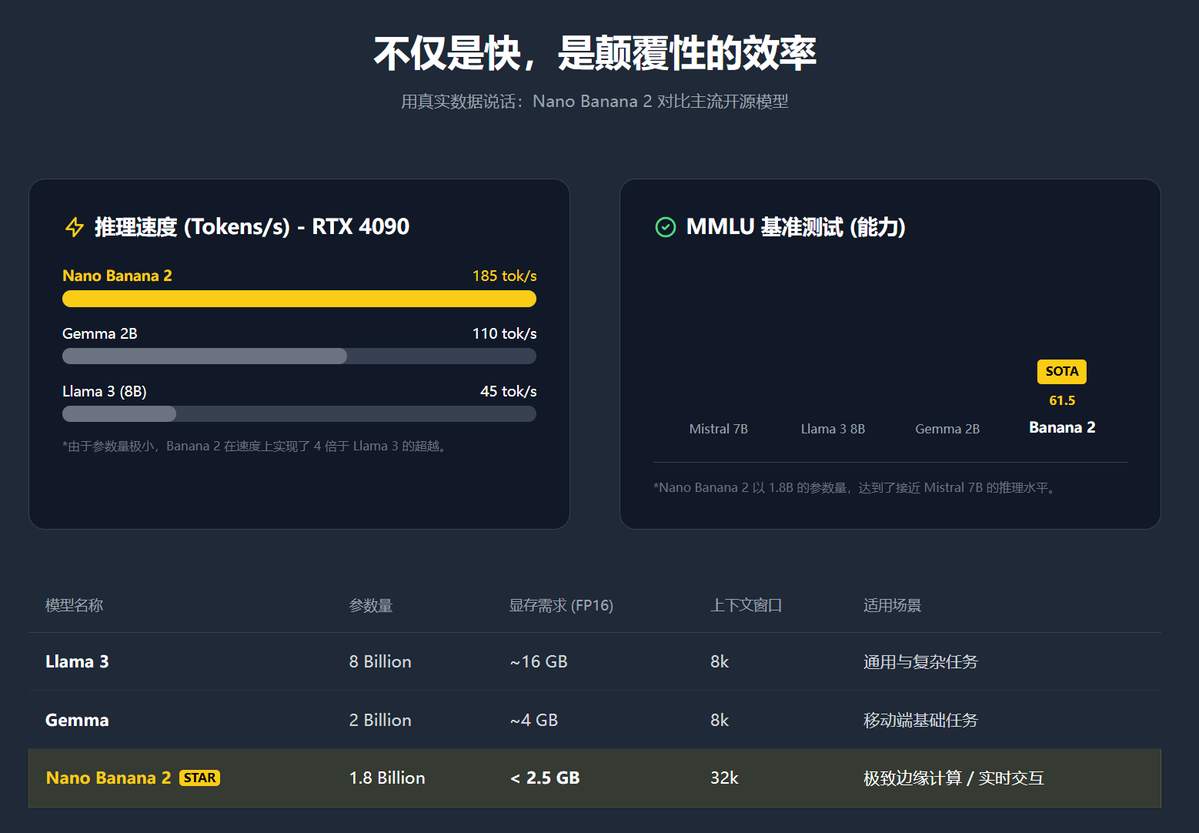The height and width of the screenshot is (833, 1199).
Task: Click the Llama 3 model name in table
Action: pyautogui.click(x=77, y=662)
